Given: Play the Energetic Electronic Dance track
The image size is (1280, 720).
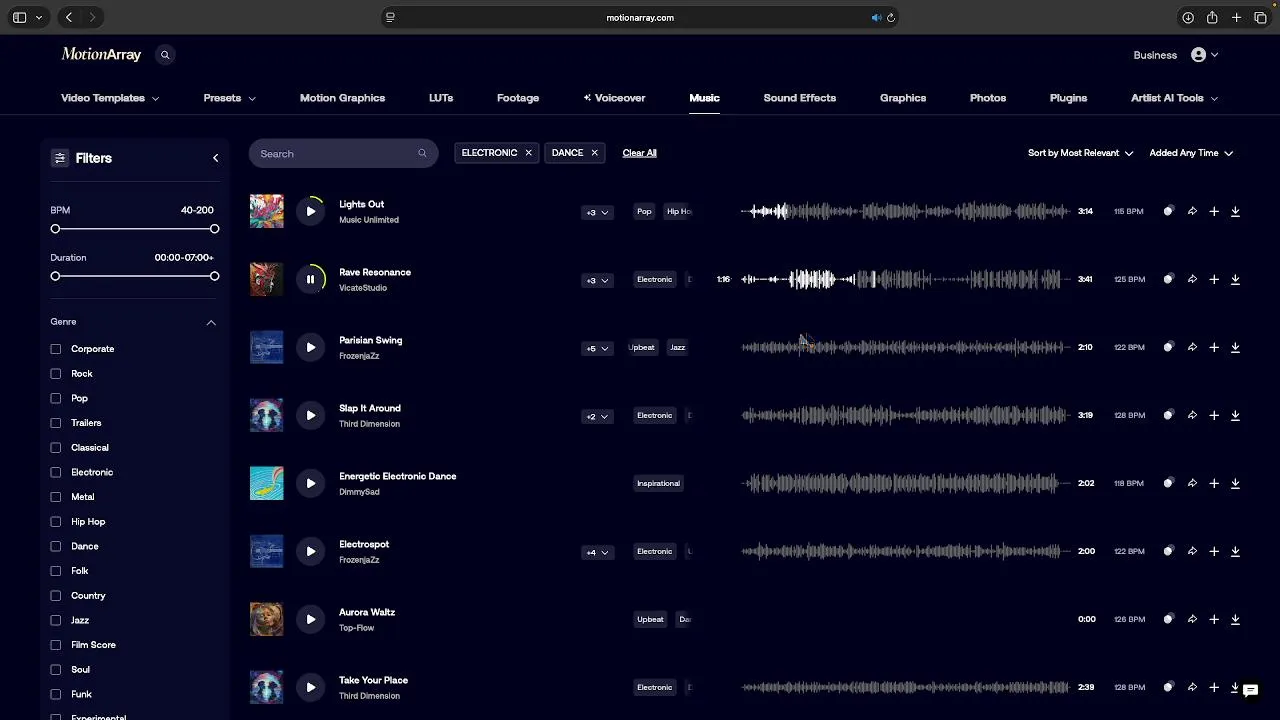Looking at the screenshot, I should tap(310, 483).
